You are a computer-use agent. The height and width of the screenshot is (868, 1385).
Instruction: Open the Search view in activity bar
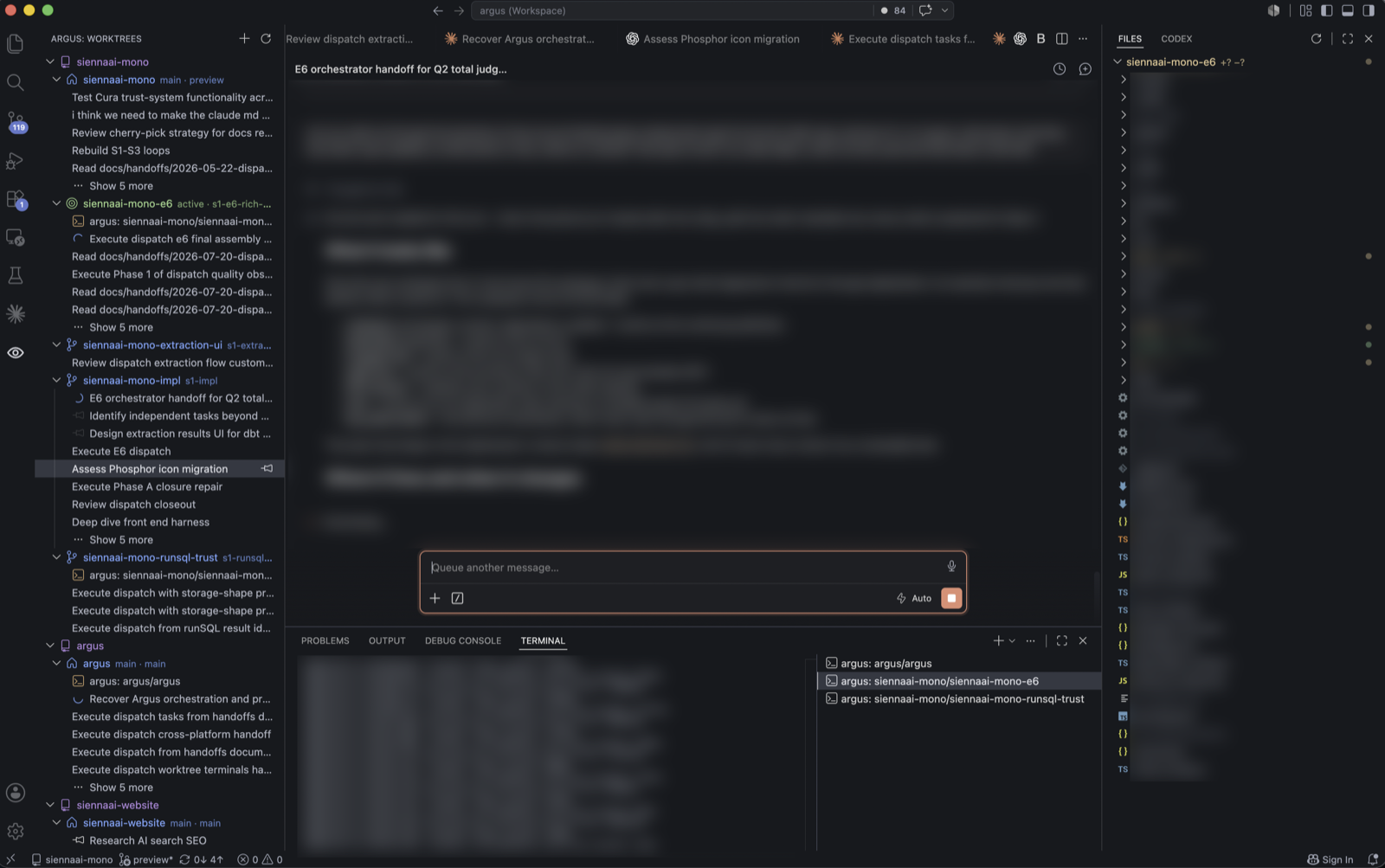coord(15,82)
